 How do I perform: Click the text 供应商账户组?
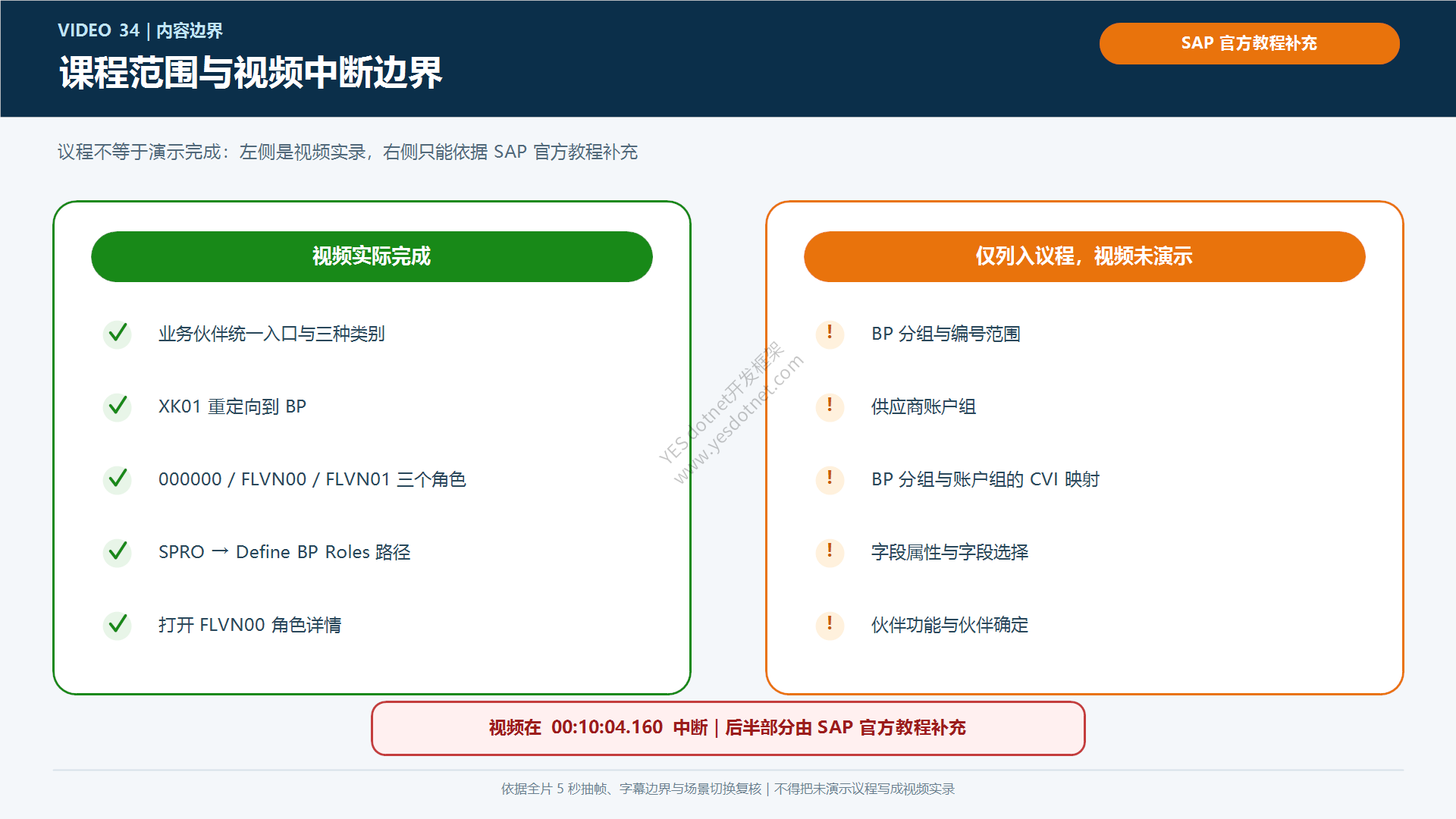(x=924, y=406)
